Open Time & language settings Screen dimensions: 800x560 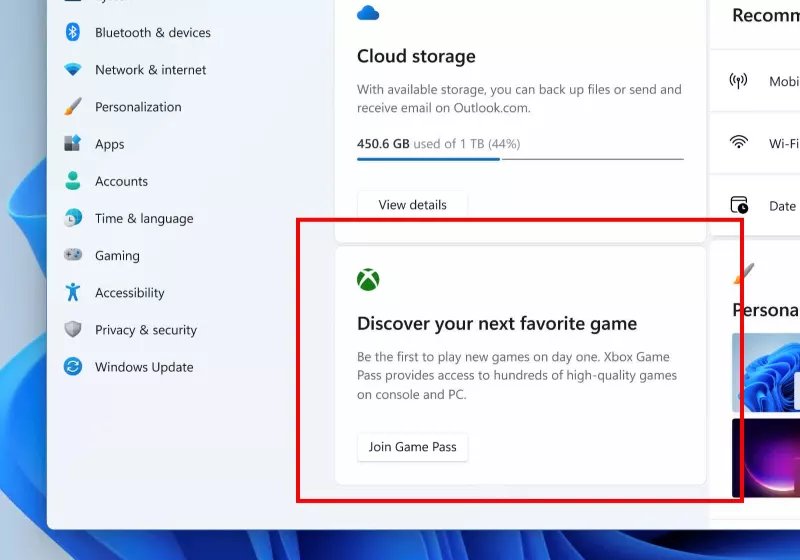144,218
